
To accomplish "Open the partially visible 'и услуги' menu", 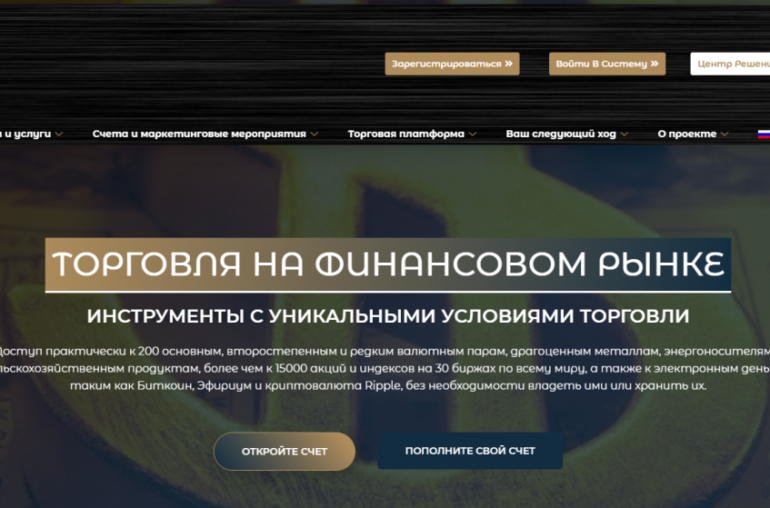I will pyautogui.click(x=26, y=134).
